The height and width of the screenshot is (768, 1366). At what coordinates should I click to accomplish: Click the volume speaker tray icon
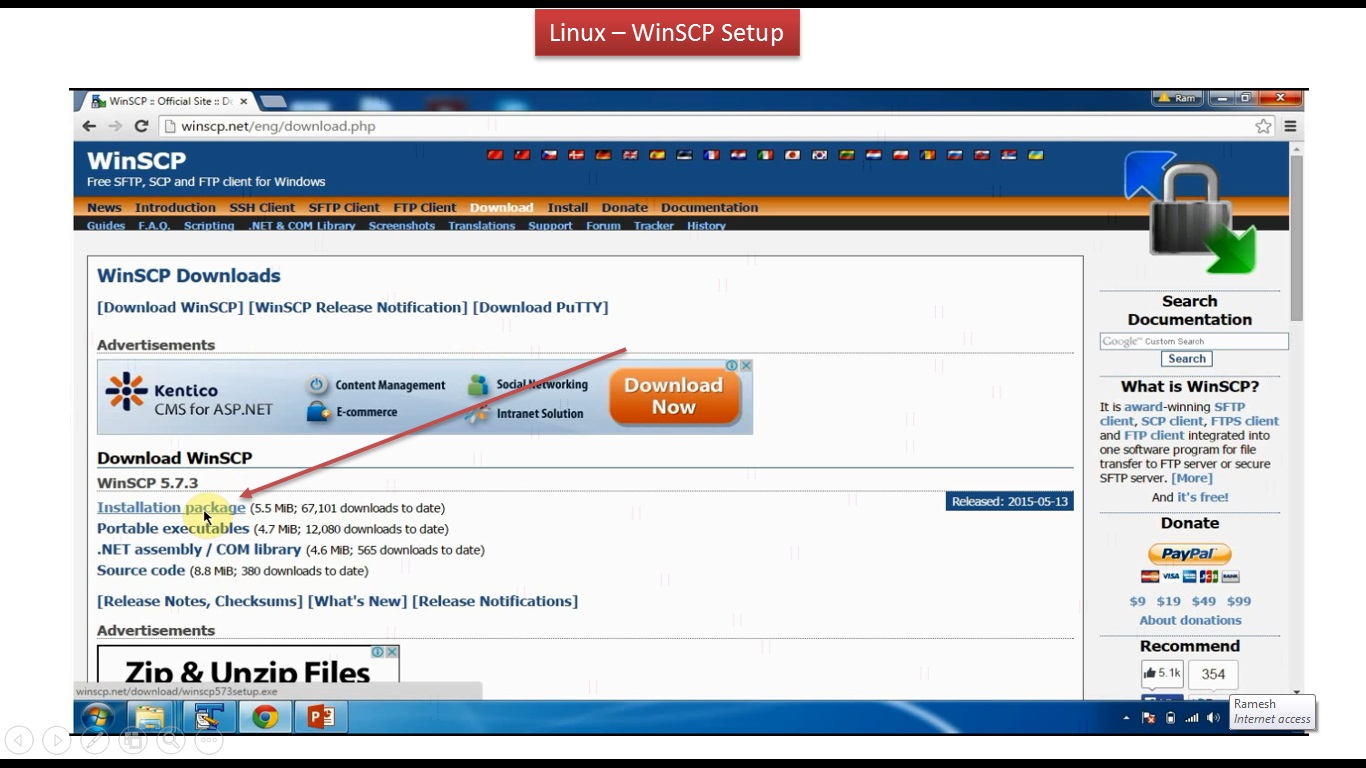pyautogui.click(x=1213, y=718)
